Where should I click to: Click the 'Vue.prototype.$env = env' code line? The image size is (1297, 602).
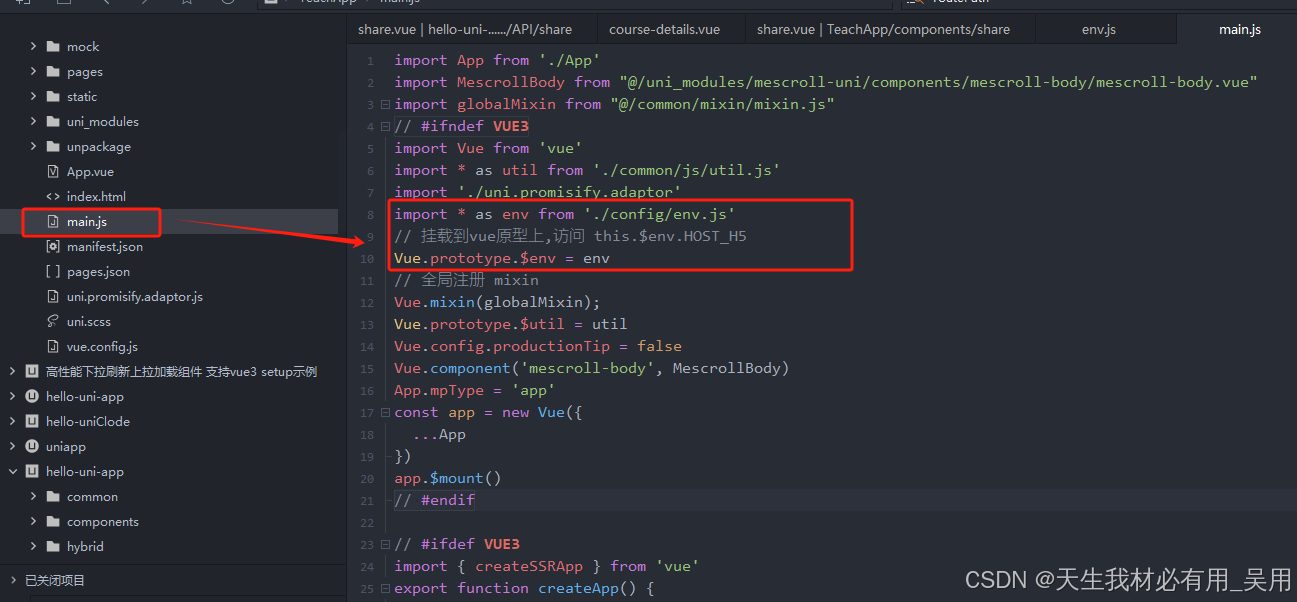coord(502,259)
